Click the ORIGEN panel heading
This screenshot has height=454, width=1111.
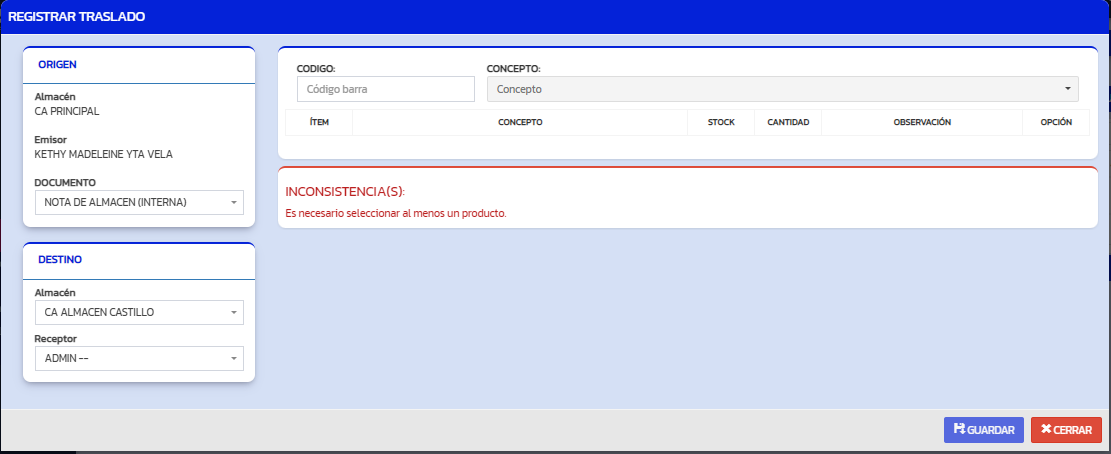(58, 65)
